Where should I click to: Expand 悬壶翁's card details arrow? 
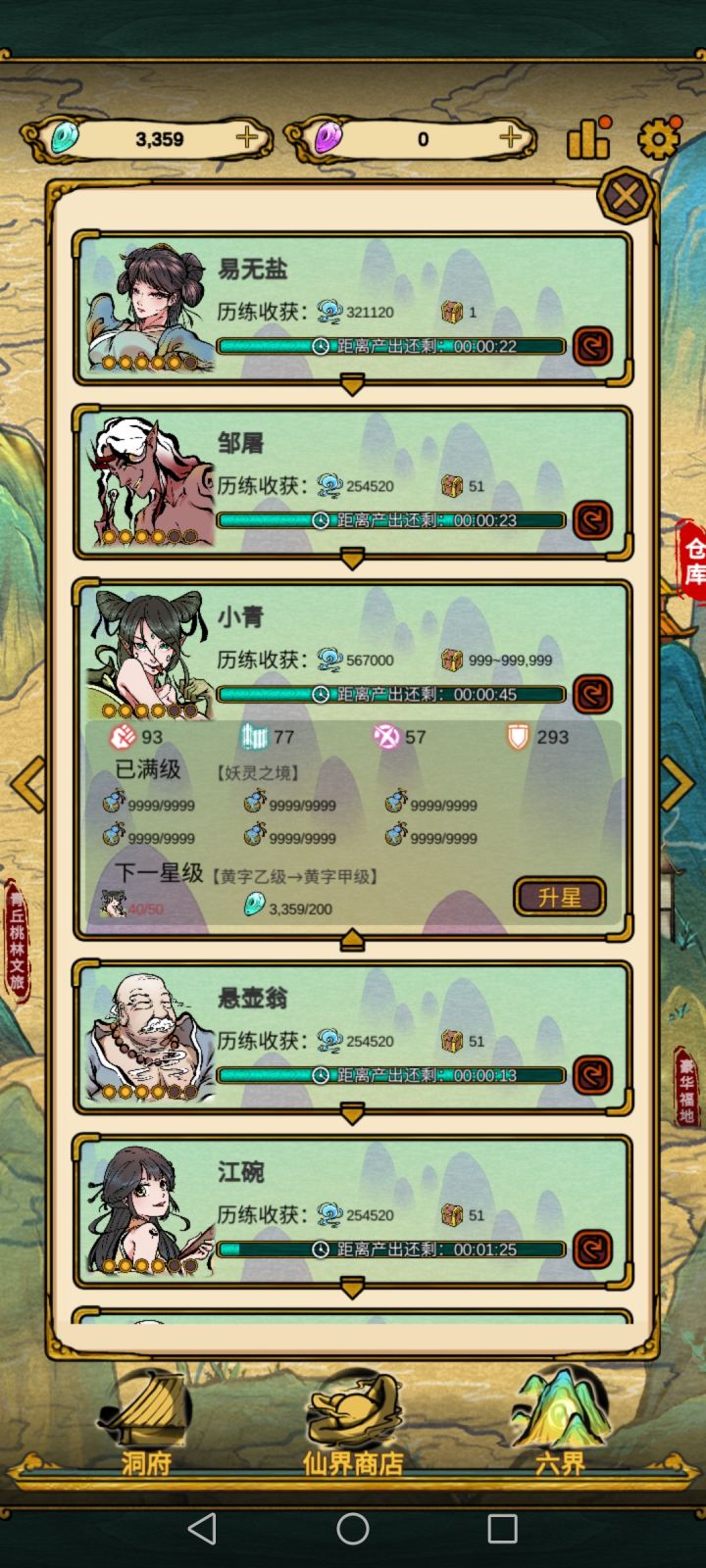(352, 1114)
